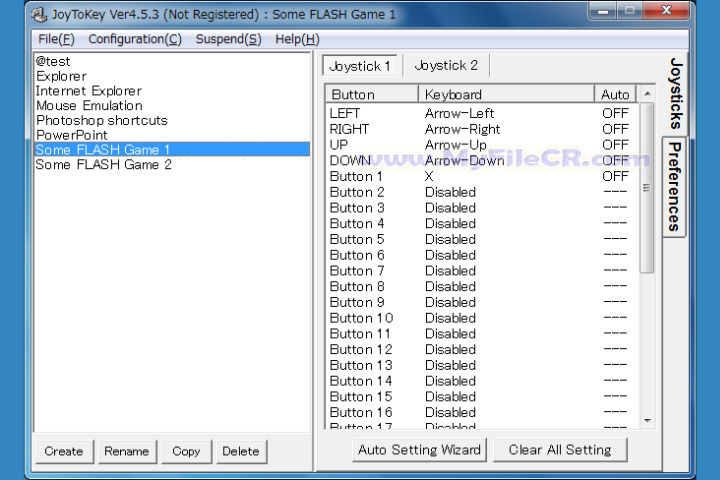
Task: Select the Button 14 row
Action: click(x=482, y=381)
